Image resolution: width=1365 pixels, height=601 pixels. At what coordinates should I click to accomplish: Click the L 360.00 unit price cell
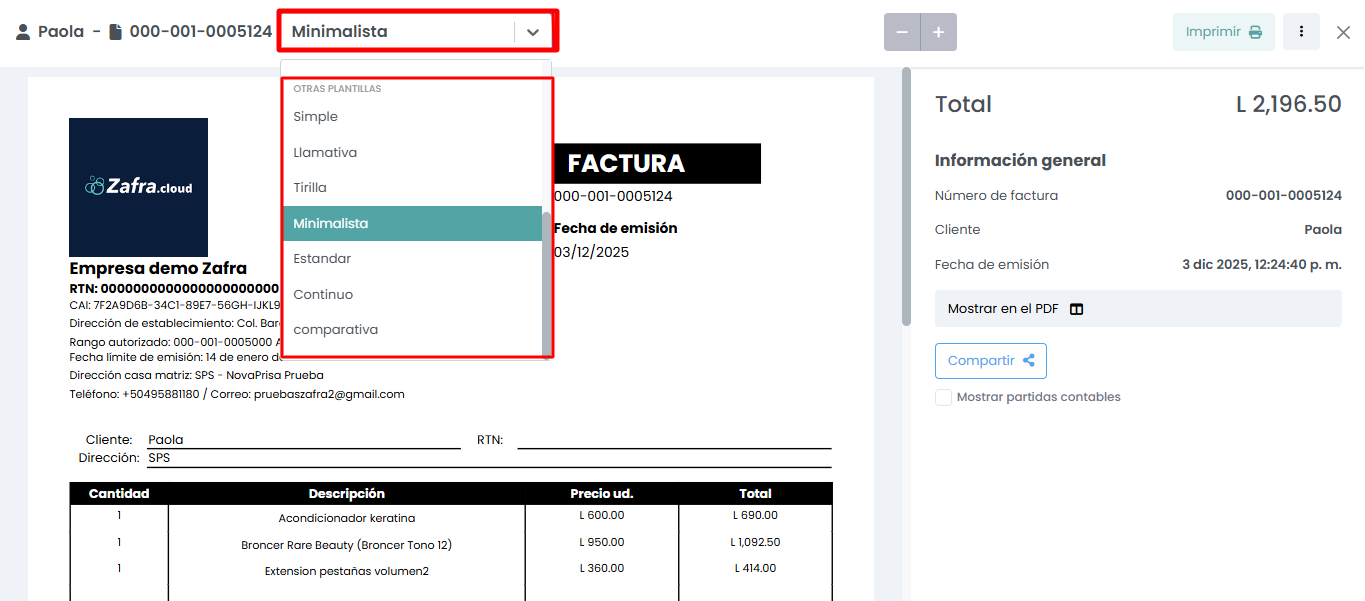602,569
